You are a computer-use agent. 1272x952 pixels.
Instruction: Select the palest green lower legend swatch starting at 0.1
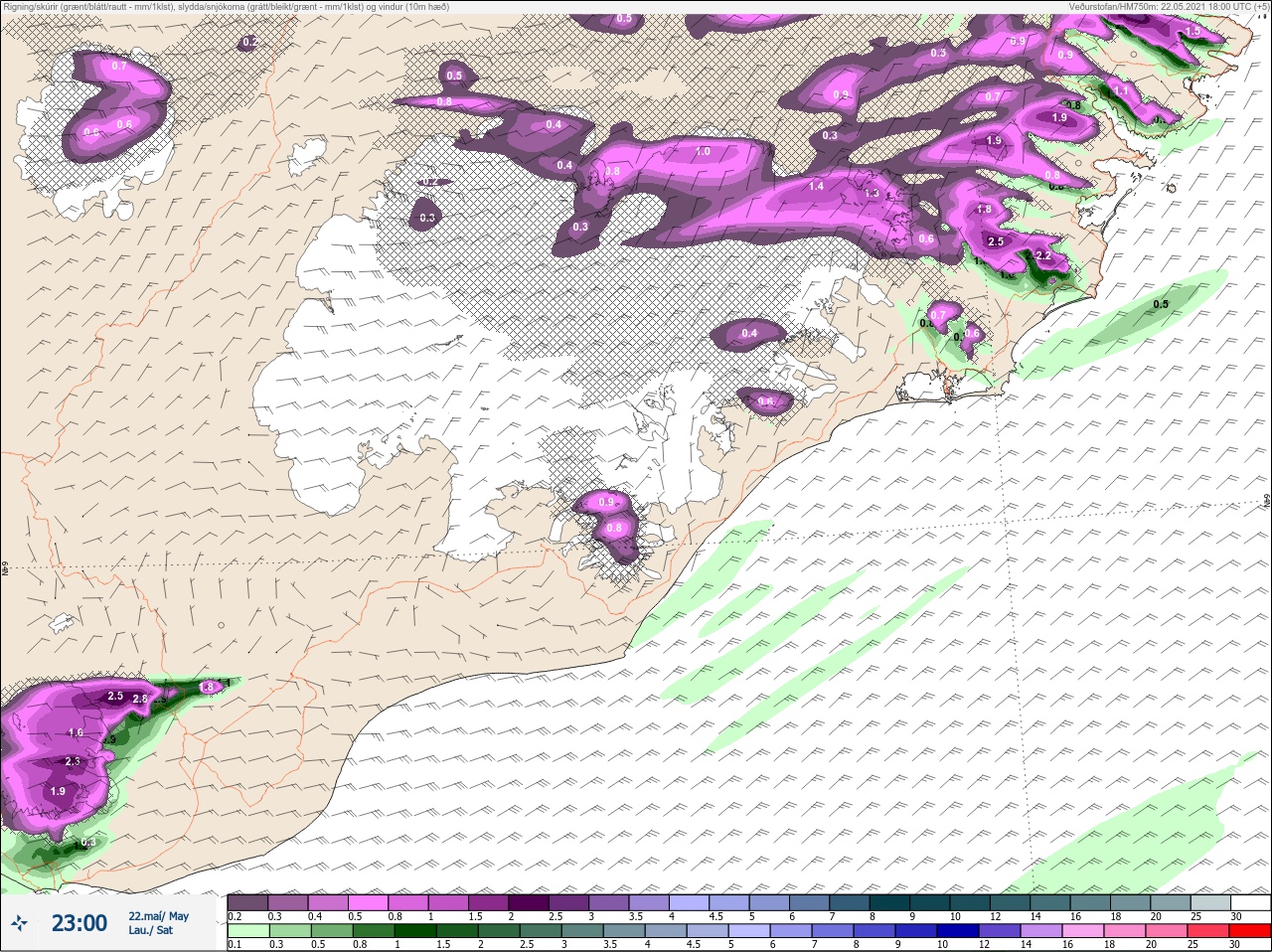[247, 931]
